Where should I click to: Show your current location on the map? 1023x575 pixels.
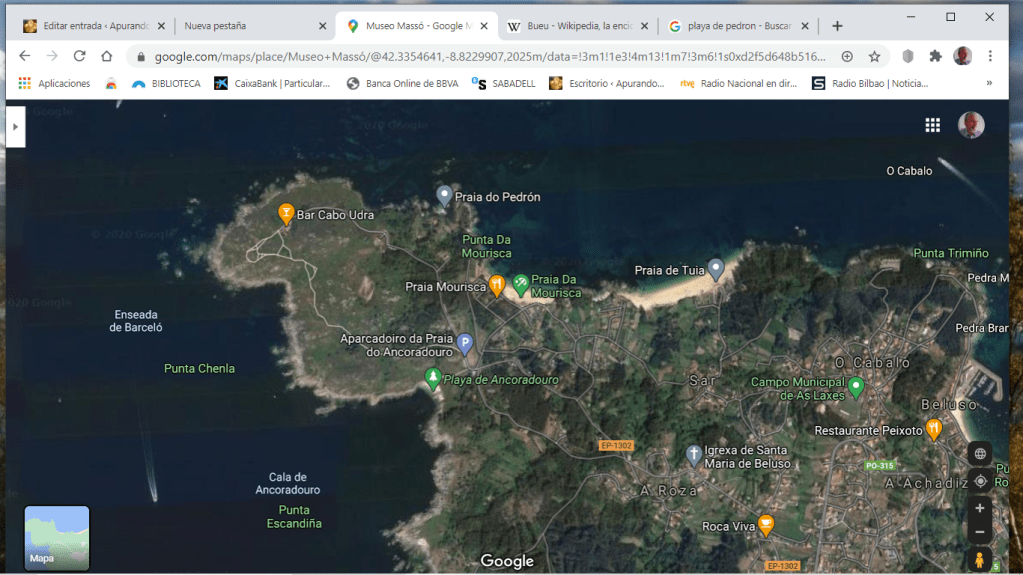coord(980,481)
